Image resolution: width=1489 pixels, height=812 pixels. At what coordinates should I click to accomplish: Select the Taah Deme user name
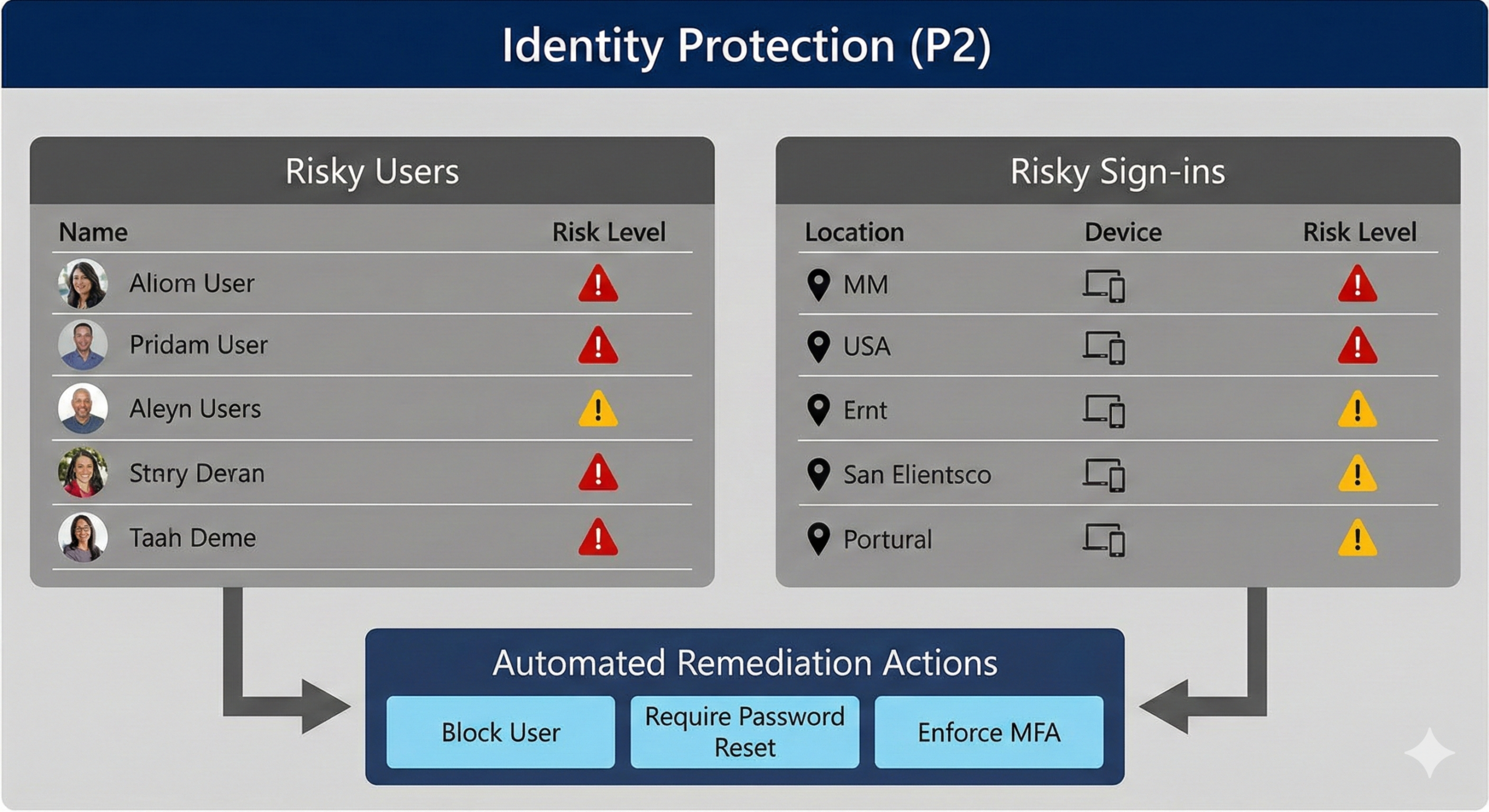click(x=193, y=538)
